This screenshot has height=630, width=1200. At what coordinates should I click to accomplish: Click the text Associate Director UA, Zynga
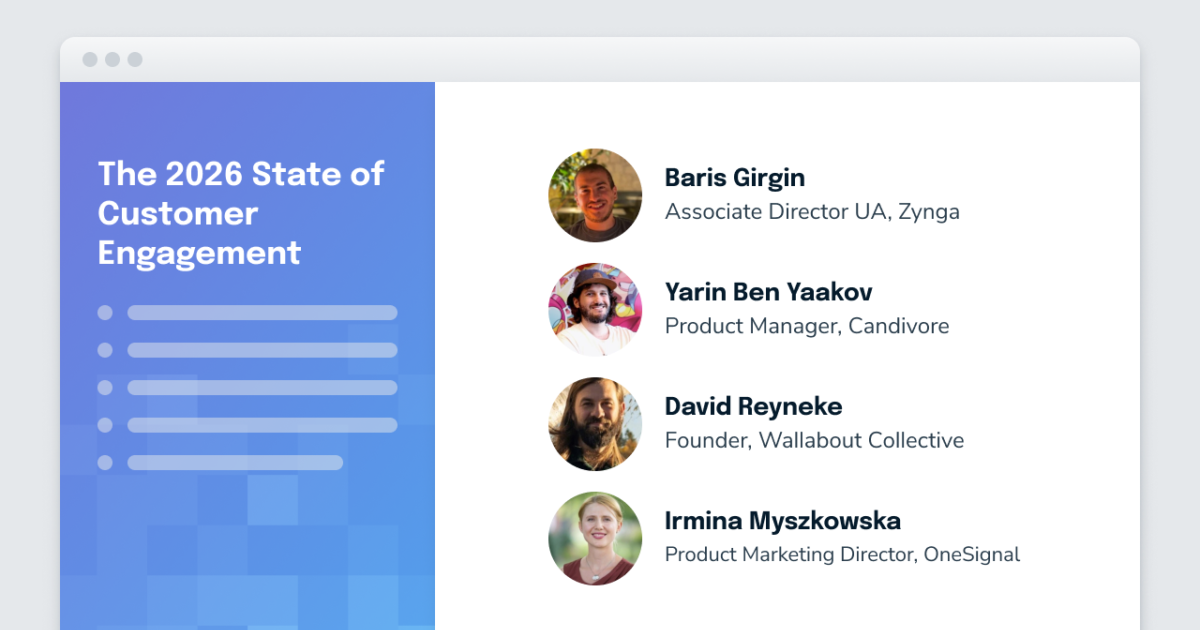click(812, 212)
